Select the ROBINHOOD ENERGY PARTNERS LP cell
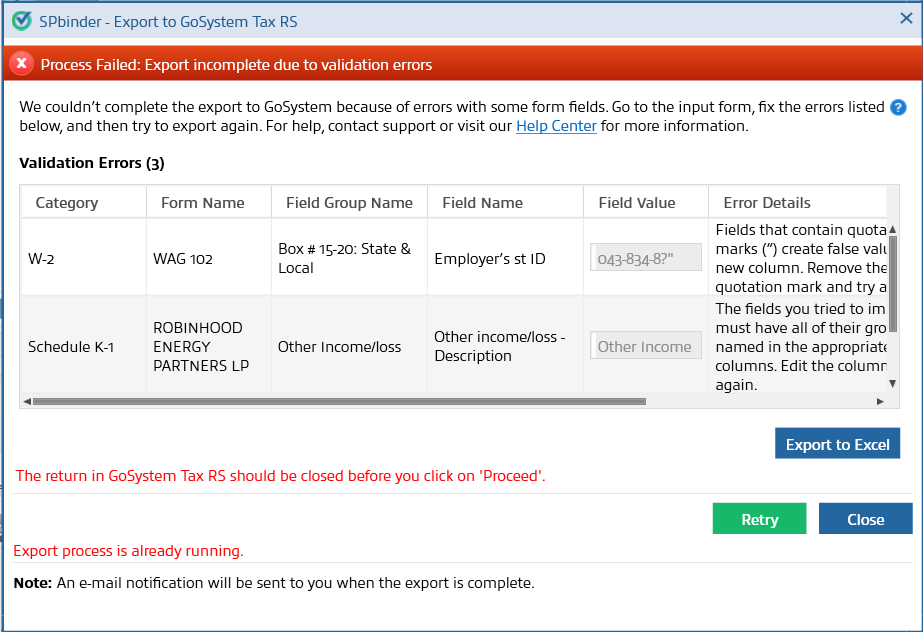 (x=200, y=346)
